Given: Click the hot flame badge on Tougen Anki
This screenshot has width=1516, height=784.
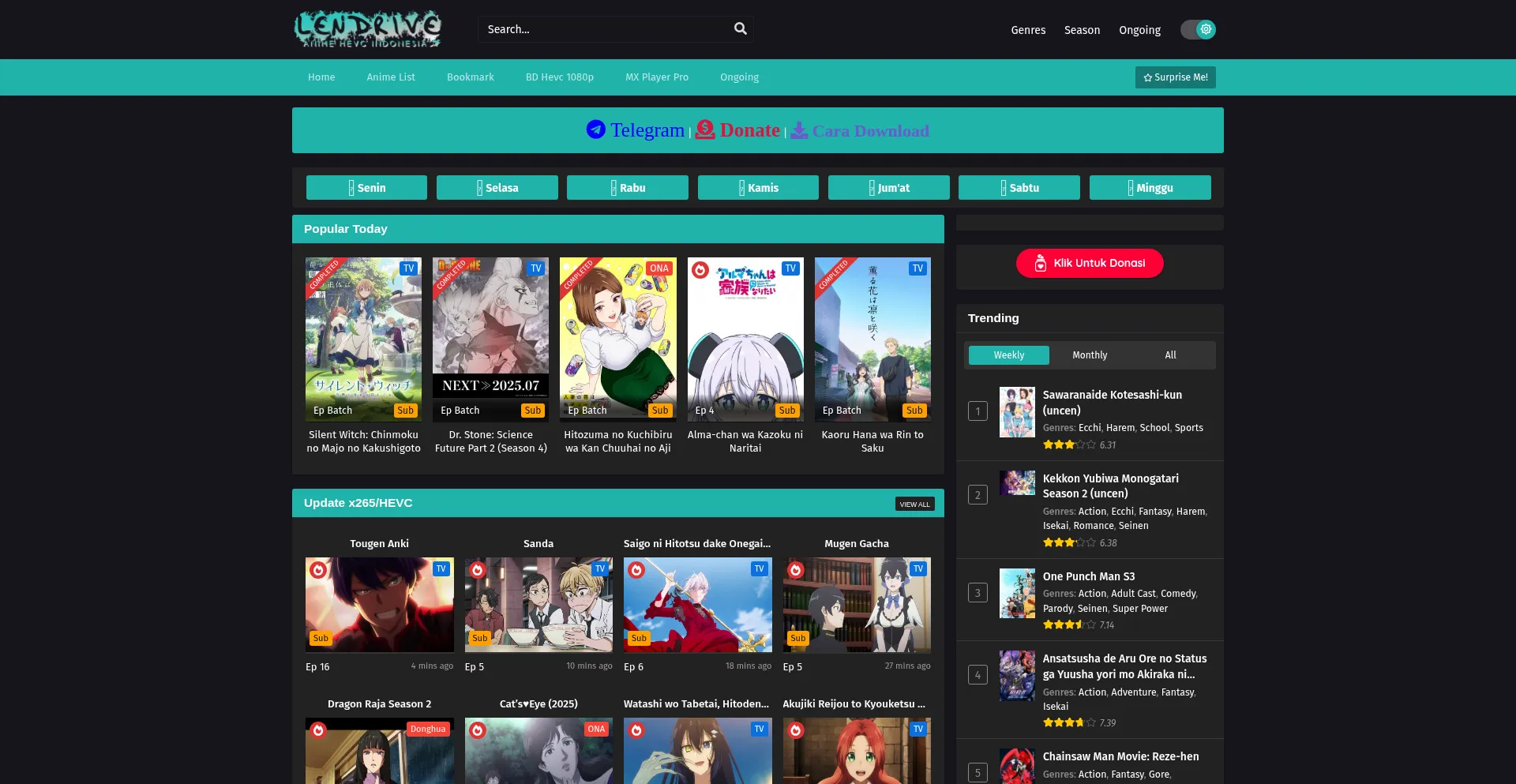Looking at the screenshot, I should (318, 570).
